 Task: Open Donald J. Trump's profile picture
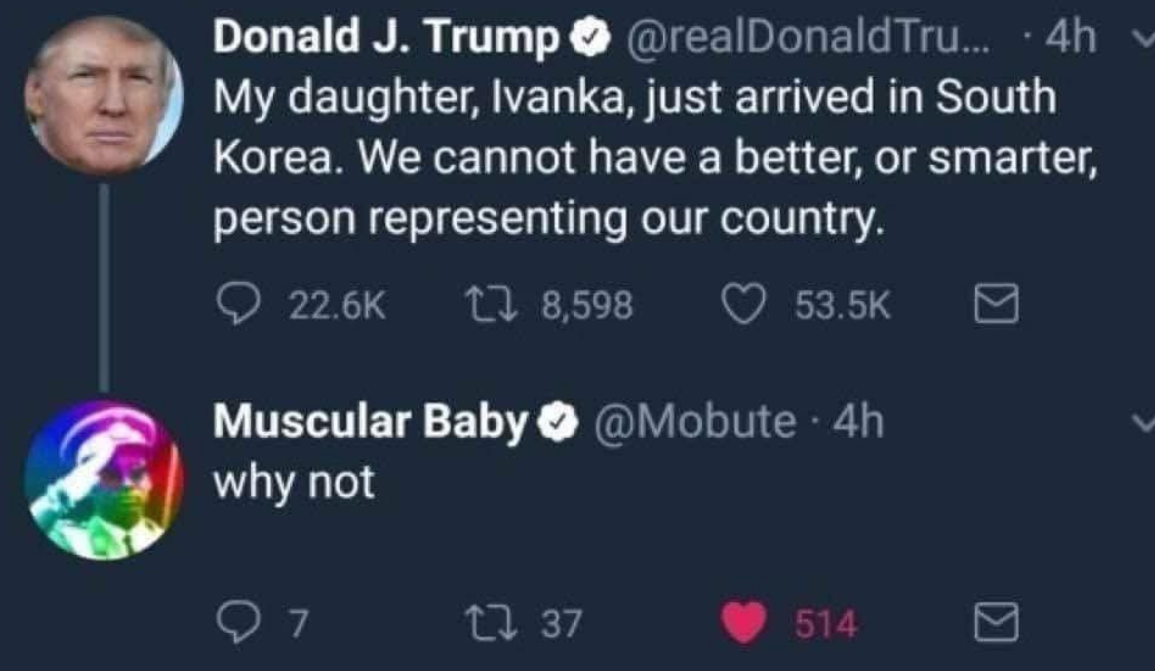pyautogui.click(x=103, y=96)
